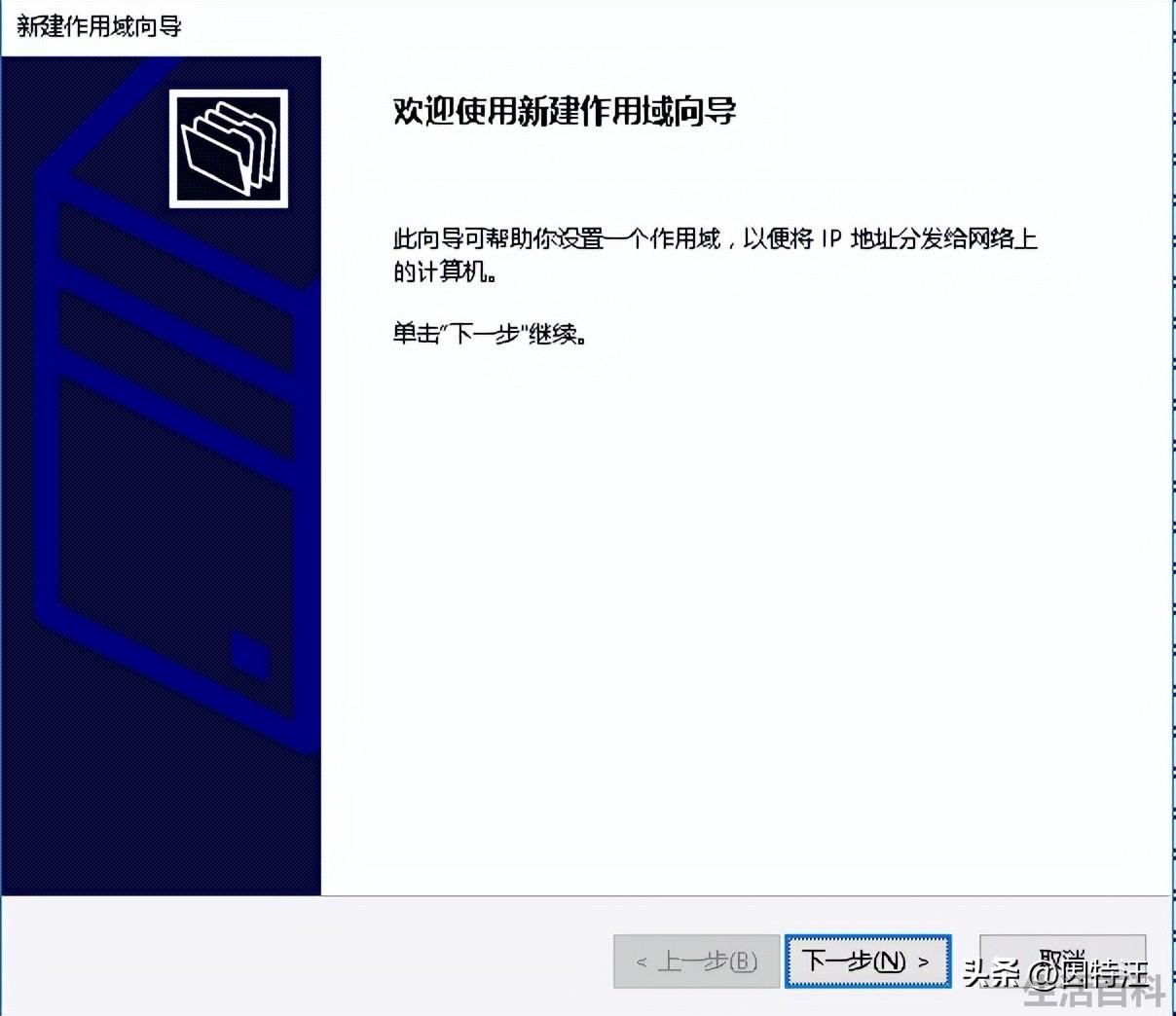1176x1016 pixels.
Task: Click the window title 新建作用域向导
Action: (x=99, y=26)
